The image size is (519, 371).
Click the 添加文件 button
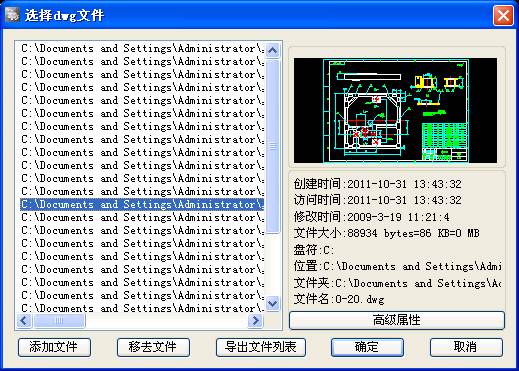coord(54,347)
